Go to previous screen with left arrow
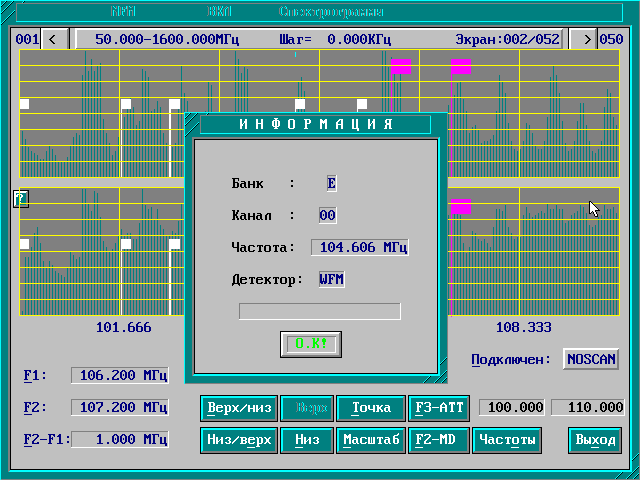640x480 pixels. [x=53, y=40]
